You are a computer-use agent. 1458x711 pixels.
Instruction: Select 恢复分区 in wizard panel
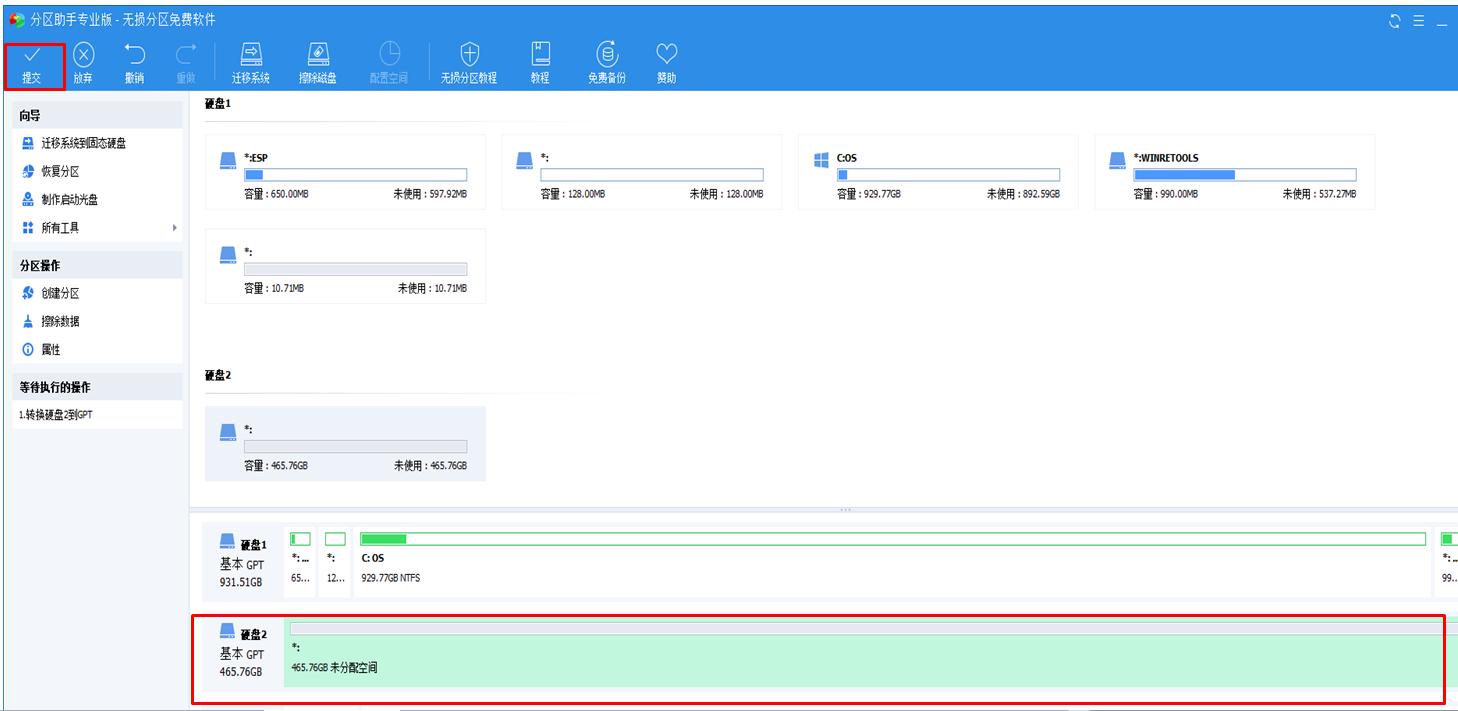coord(60,172)
